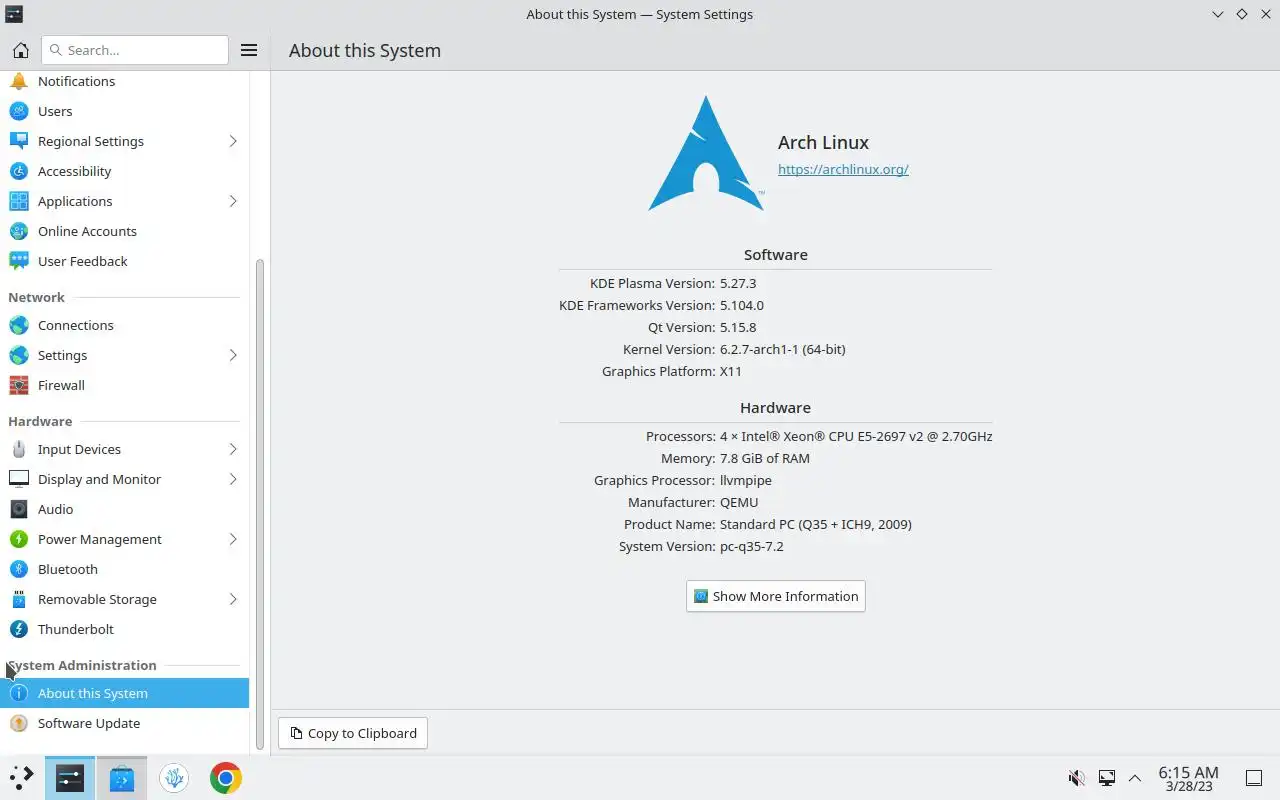
Task: Click the Connections globe icon
Action: click(18, 325)
